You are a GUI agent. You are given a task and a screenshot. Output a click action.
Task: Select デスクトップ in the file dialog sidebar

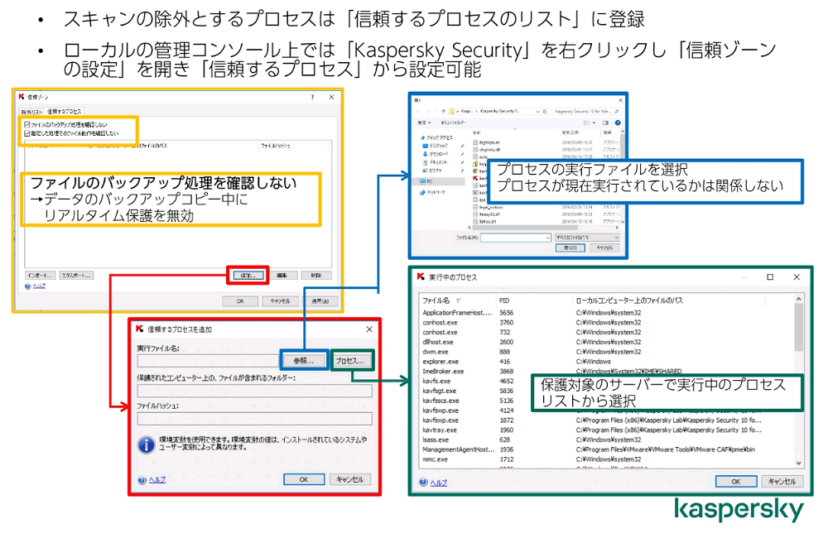435,146
